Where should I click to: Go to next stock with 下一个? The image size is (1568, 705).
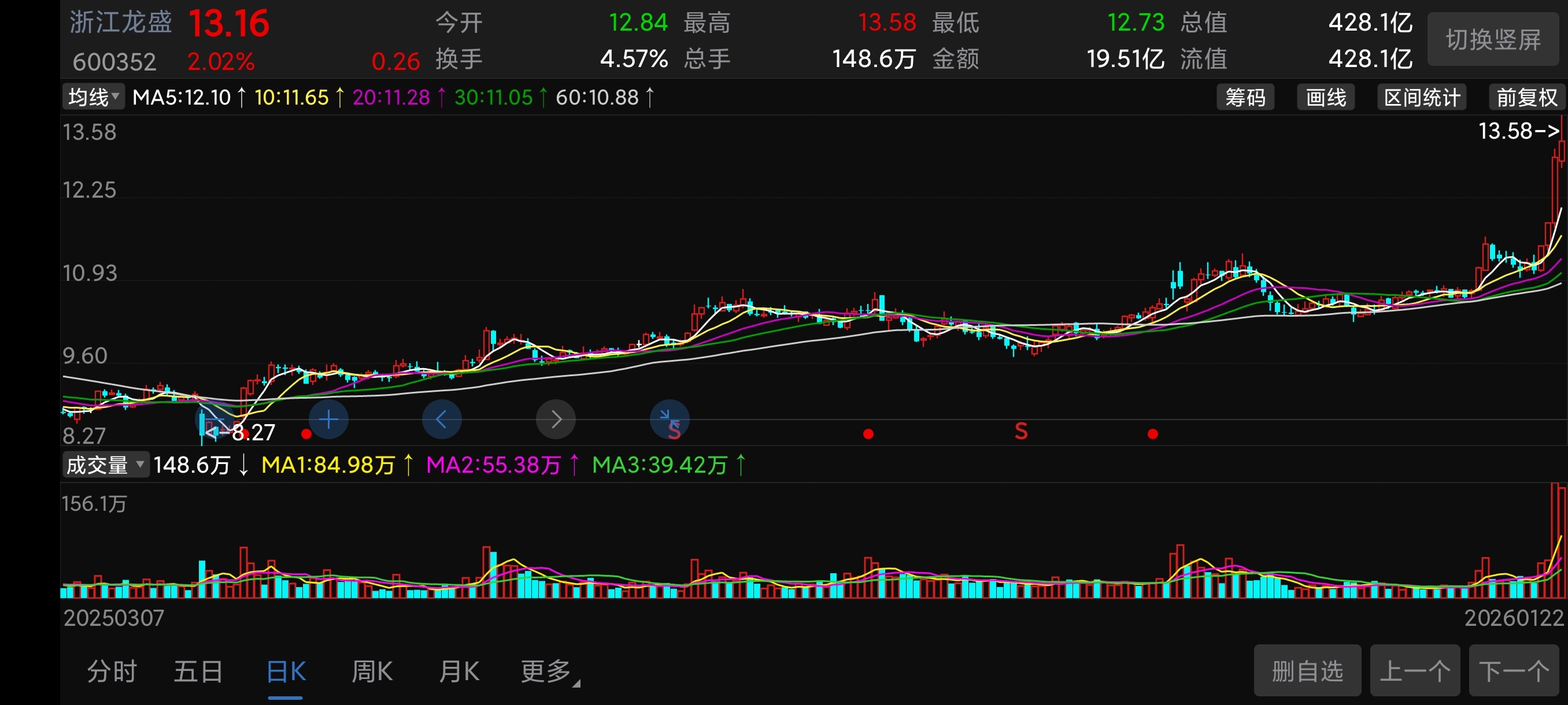[1513, 671]
